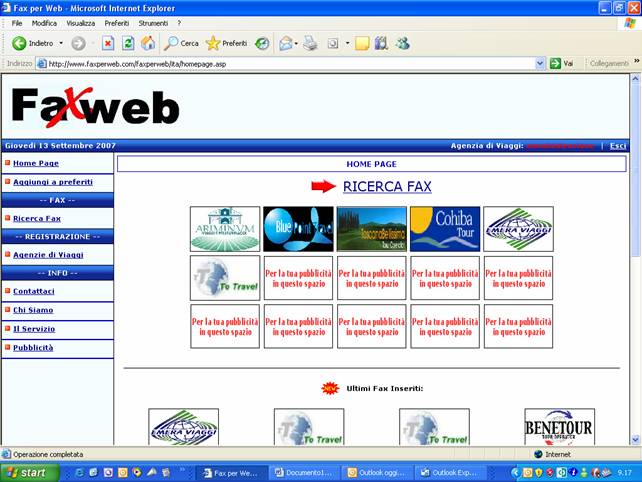
Task: Open the Toscana landscape ad banner
Action: tap(372, 229)
